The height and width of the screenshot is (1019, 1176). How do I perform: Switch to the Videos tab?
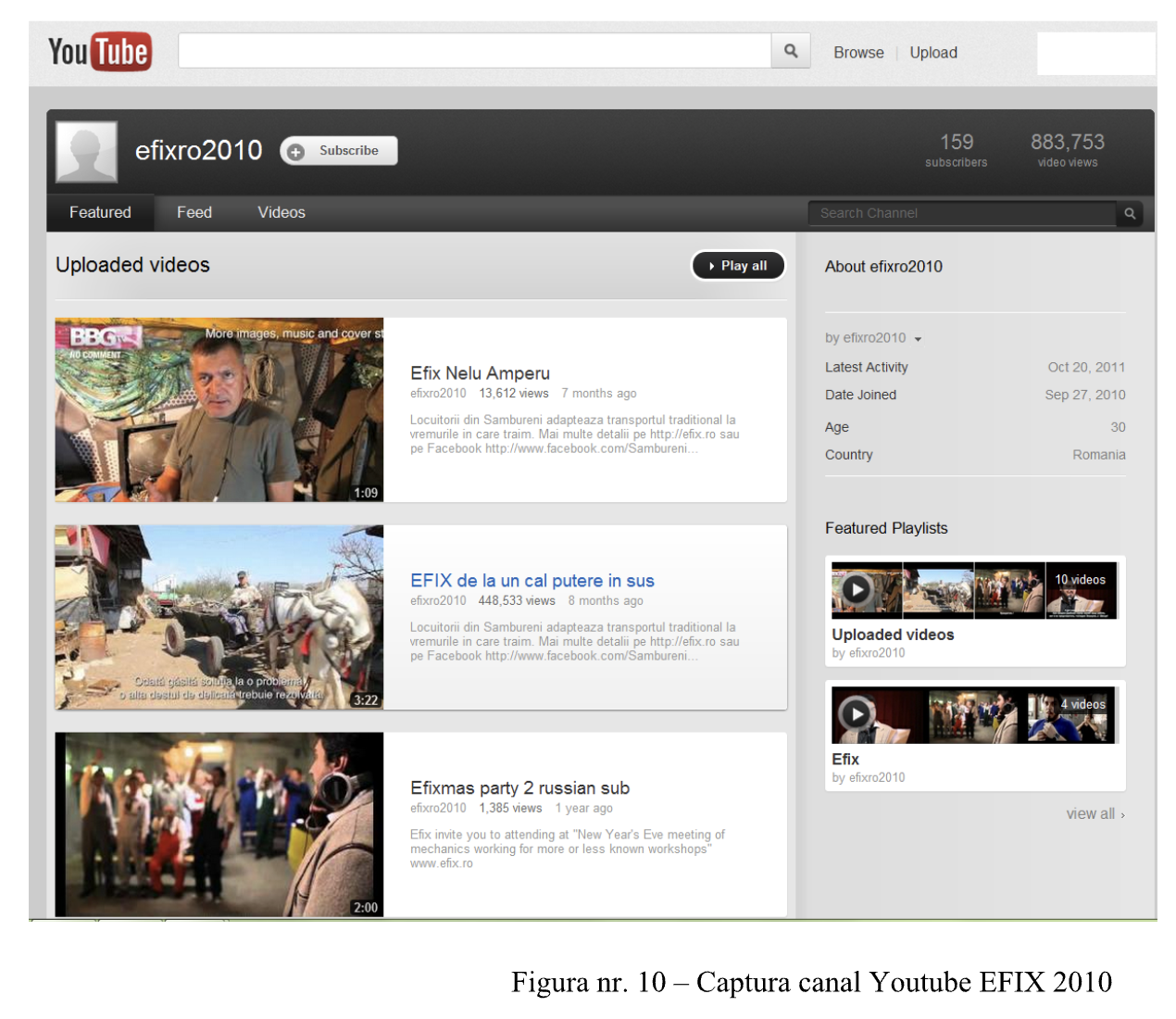(x=281, y=212)
